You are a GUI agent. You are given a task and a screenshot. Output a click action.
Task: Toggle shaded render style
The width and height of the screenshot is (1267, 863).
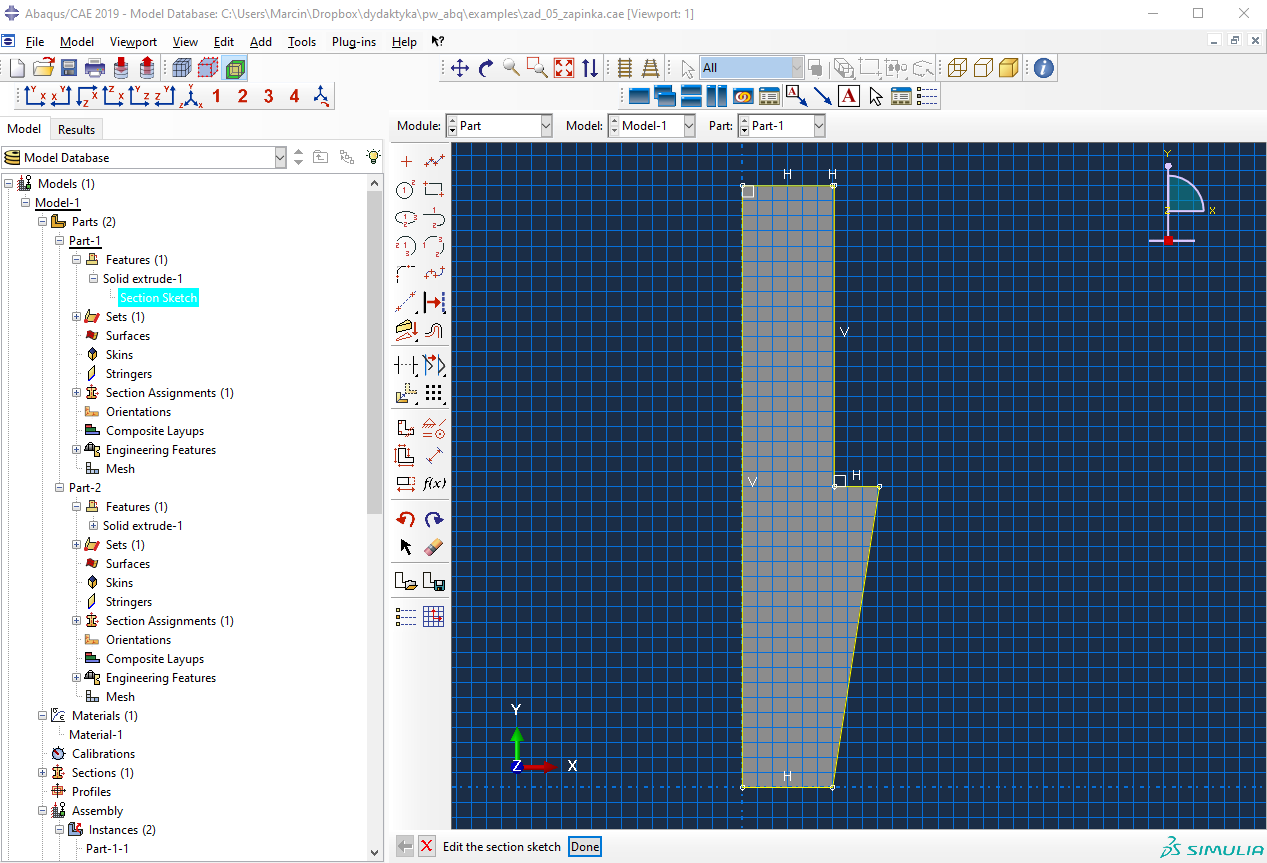point(1009,68)
